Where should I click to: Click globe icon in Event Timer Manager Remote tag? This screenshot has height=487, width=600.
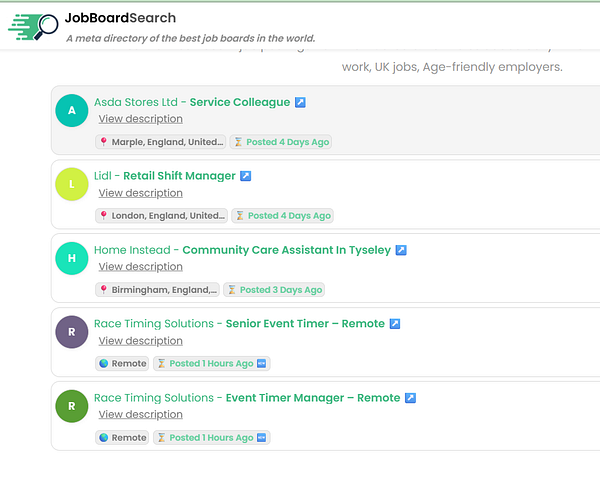coord(103,438)
